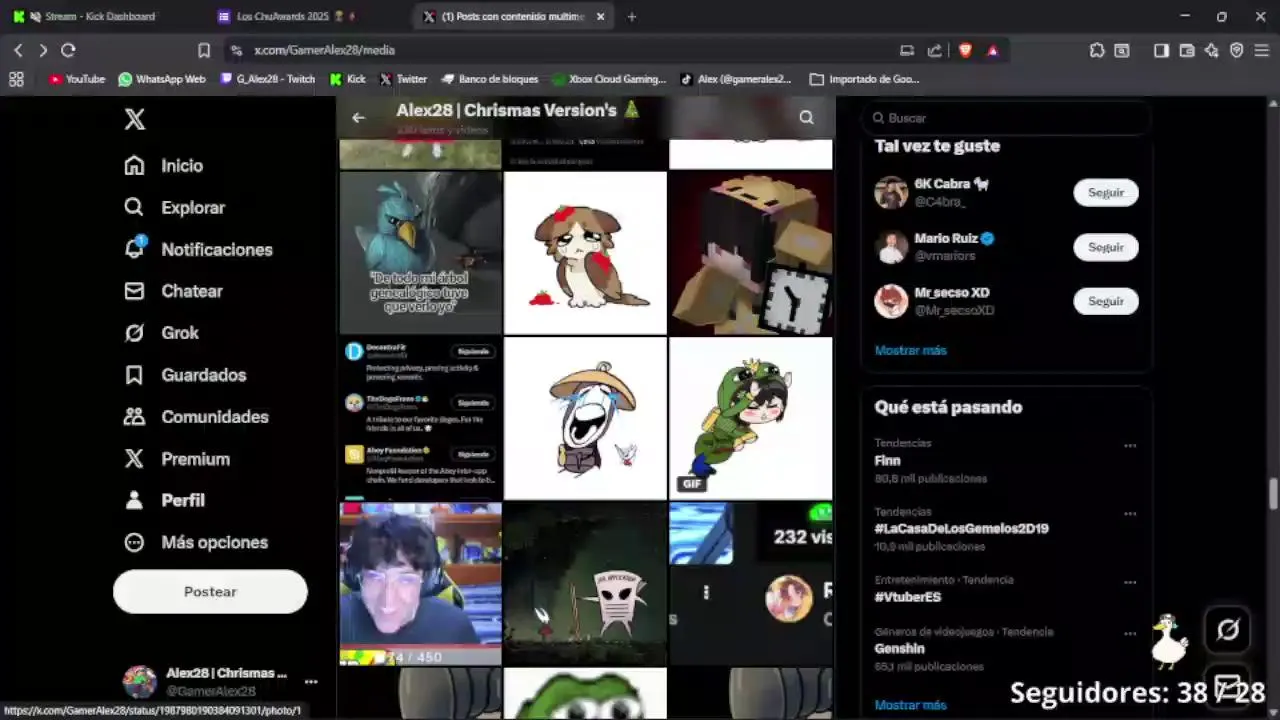This screenshot has height=720, width=1280.
Task: Click bookmark icon in address bar
Action: (x=204, y=50)
